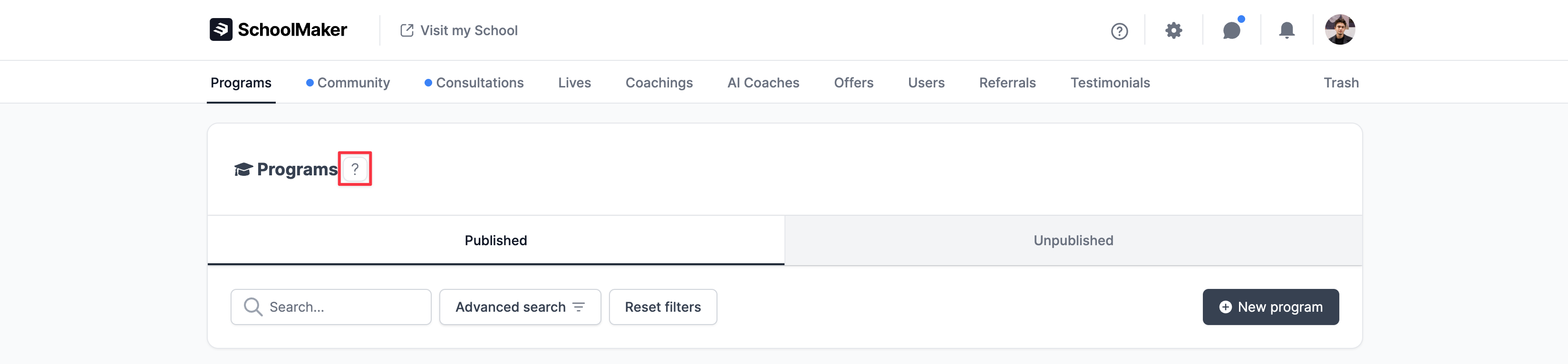Open the chat messages bubble icon

(x=1231, y=30)
